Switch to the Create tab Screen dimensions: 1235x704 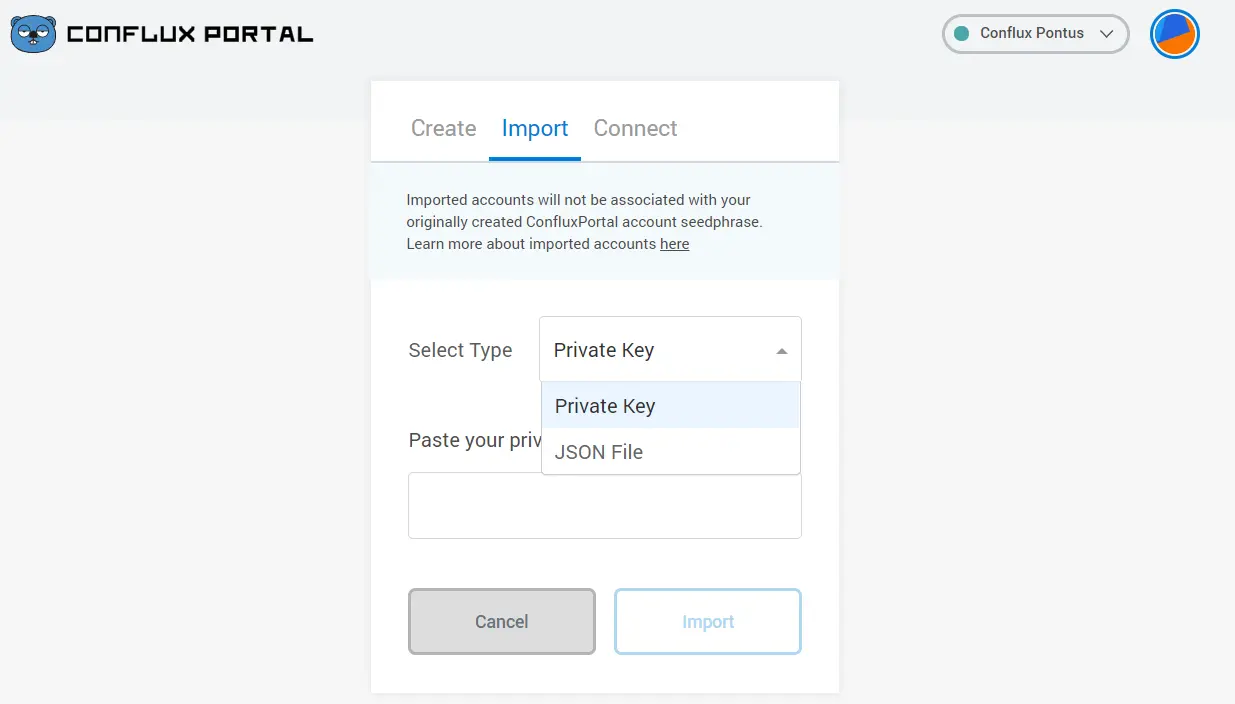443,128
